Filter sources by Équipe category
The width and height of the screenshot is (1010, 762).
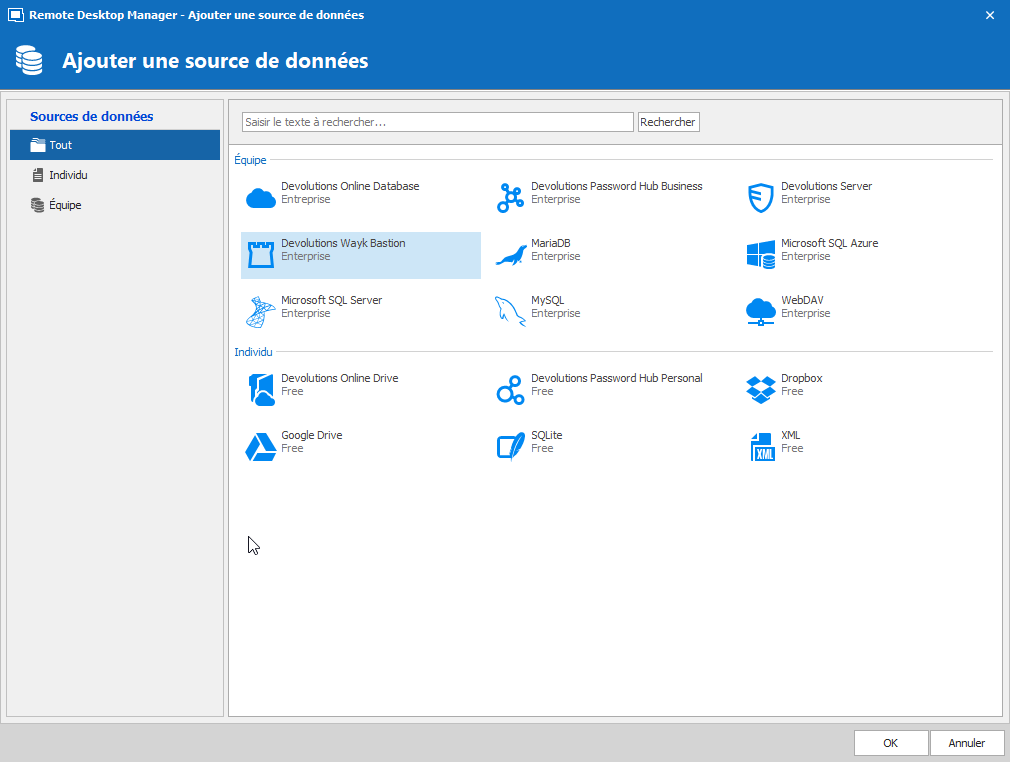pyautogui.click(x=115, y=205)
